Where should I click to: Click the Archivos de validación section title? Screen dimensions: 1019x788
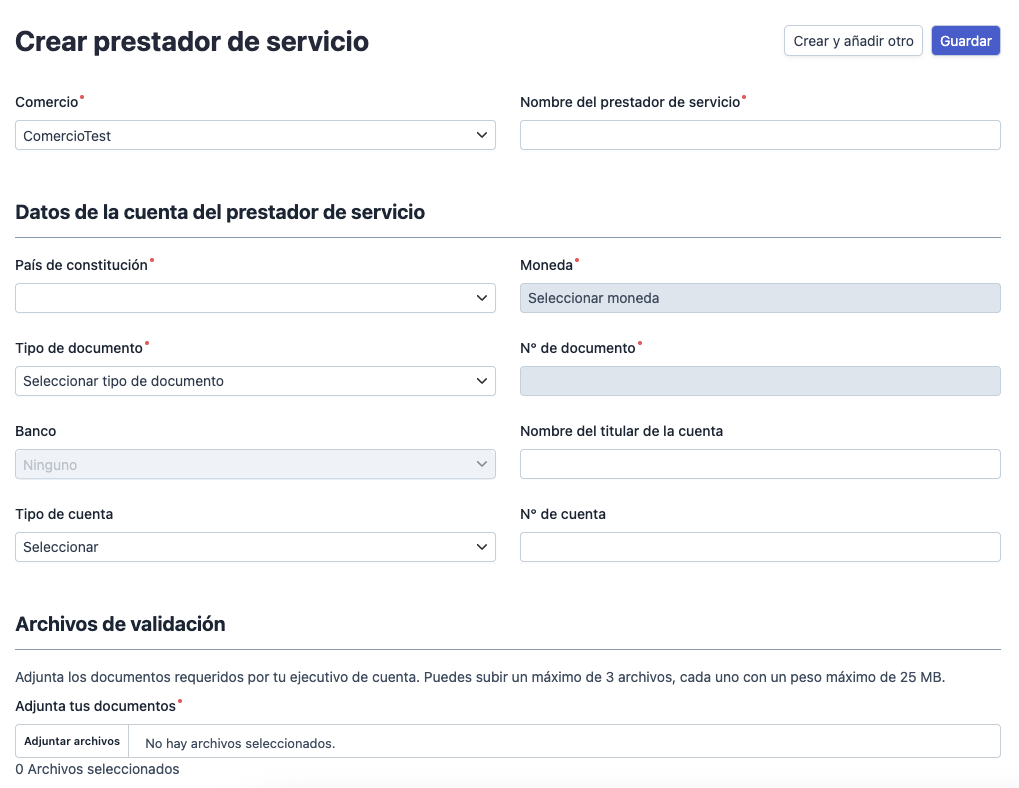point(120,623)
